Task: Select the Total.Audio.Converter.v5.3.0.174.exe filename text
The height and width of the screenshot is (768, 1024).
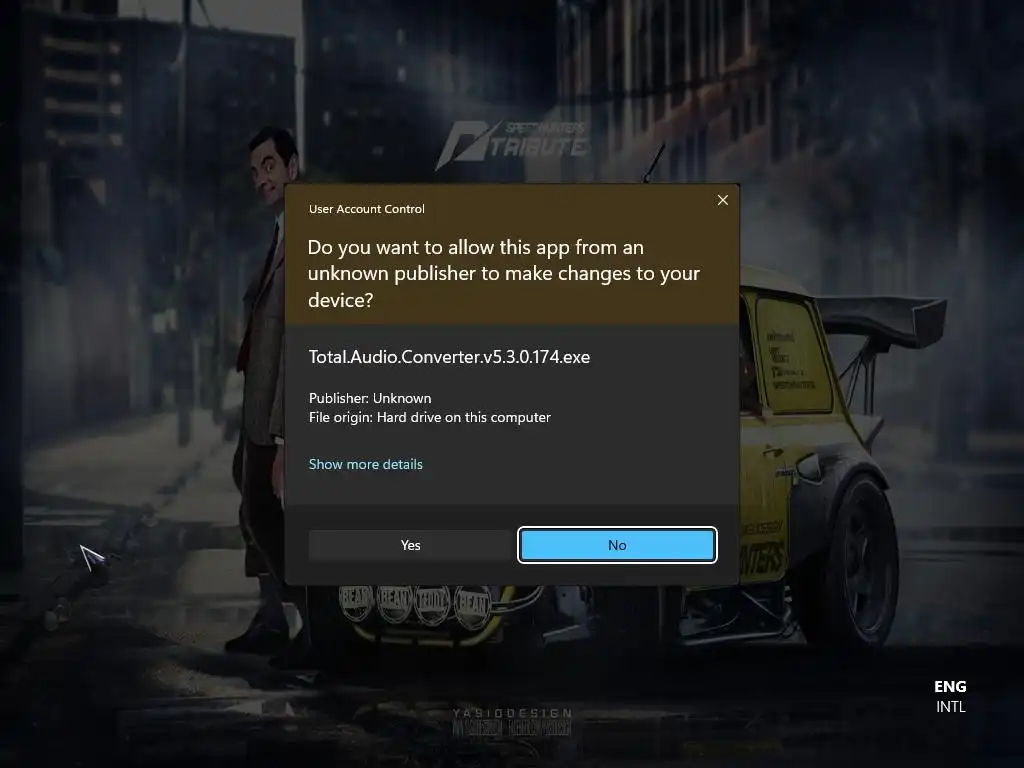Action: 449,357
